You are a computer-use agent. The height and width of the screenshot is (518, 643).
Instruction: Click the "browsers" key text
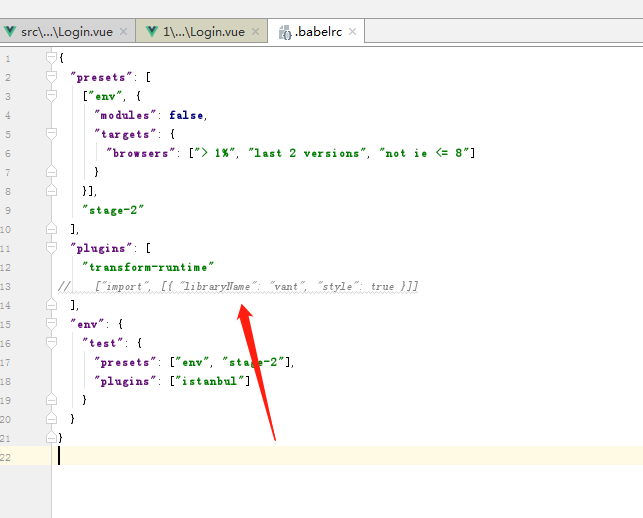point(141,153)
